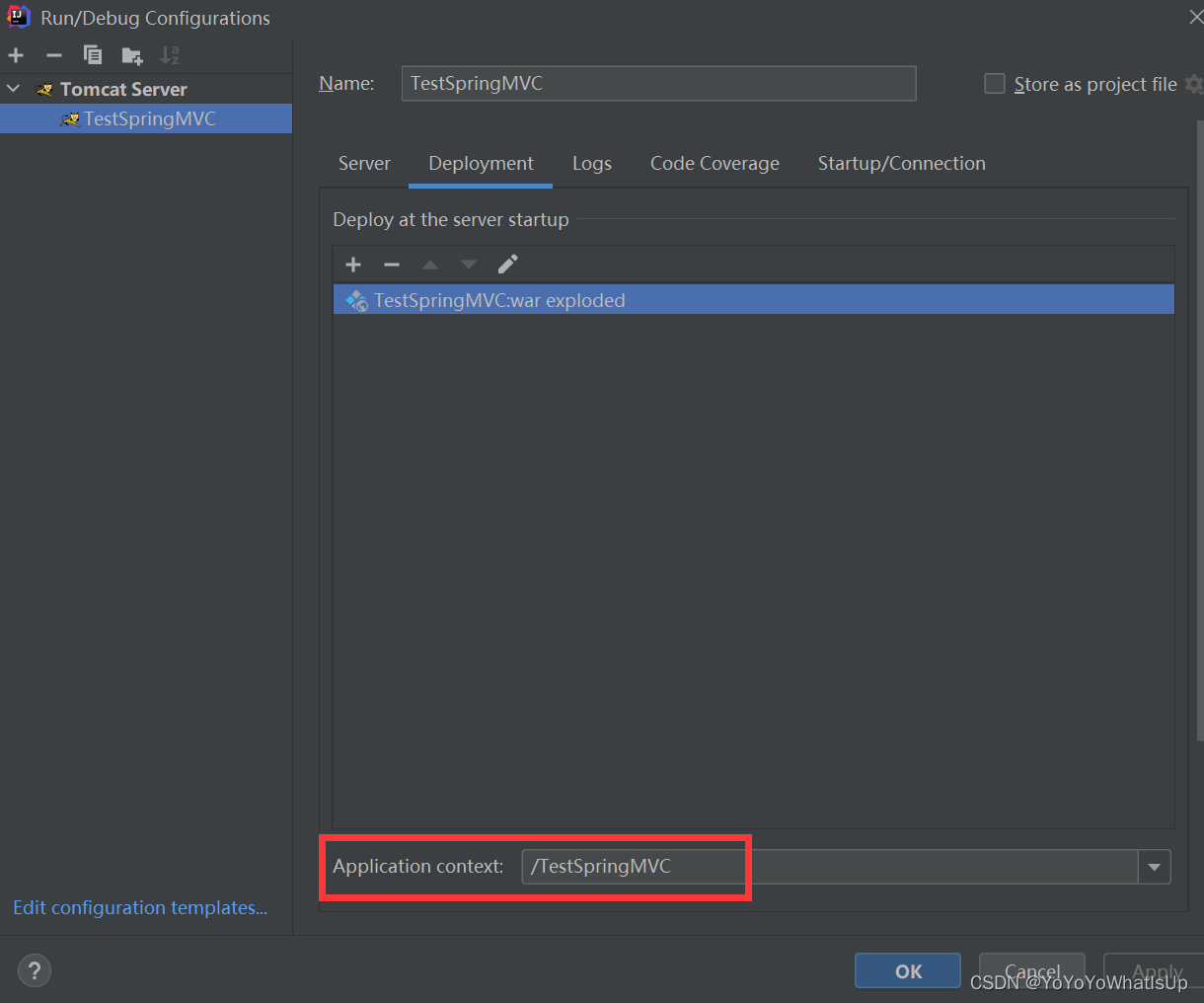
Task: Open the Code Coverage tab
Action: point(715,164)
